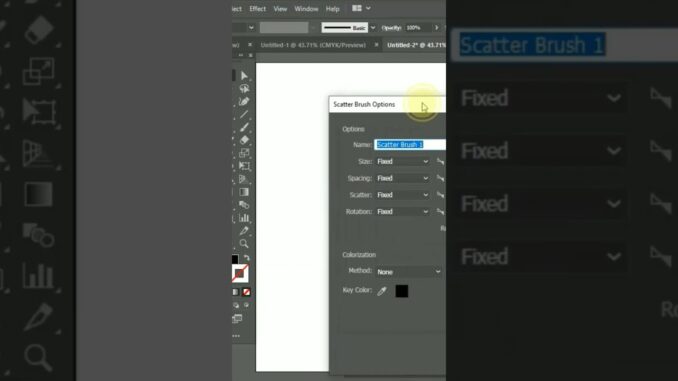Select the Zoom magnifier tool
This screenshot has width=678, height=381.
pos(244,244)
